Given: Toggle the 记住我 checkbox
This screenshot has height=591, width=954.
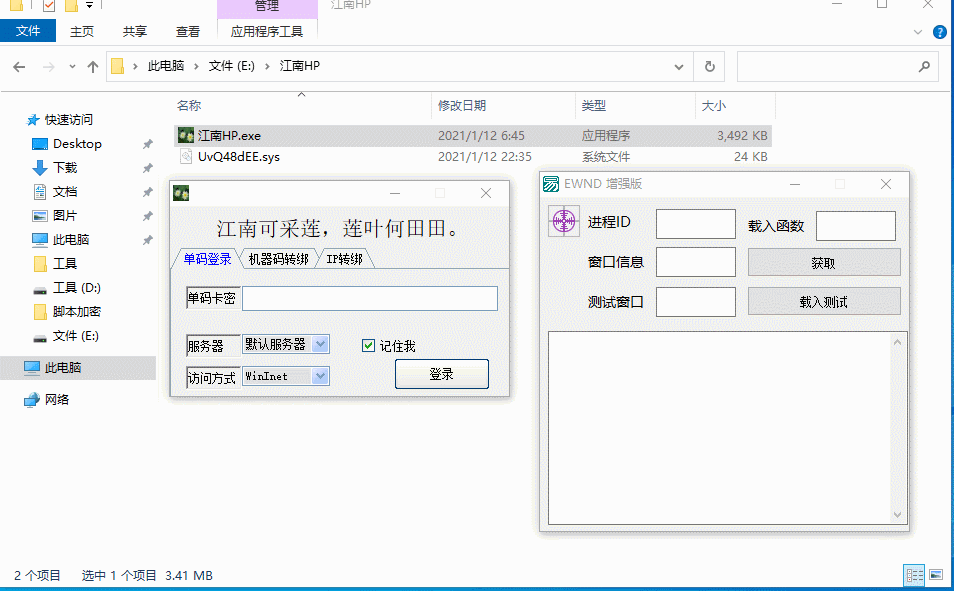Looking at the screenshot, I should tap(369, 346).
